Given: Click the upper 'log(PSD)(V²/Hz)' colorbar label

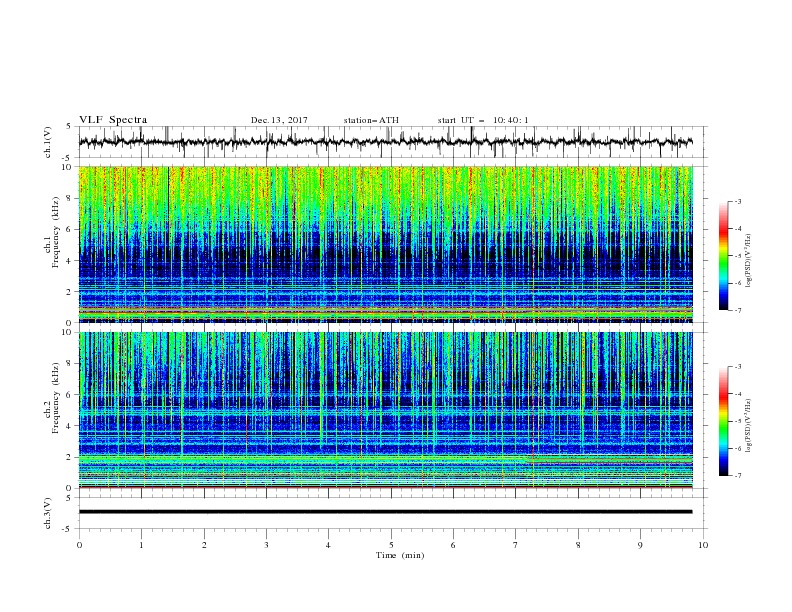Looking at the screenshot, I should [748, 261].
